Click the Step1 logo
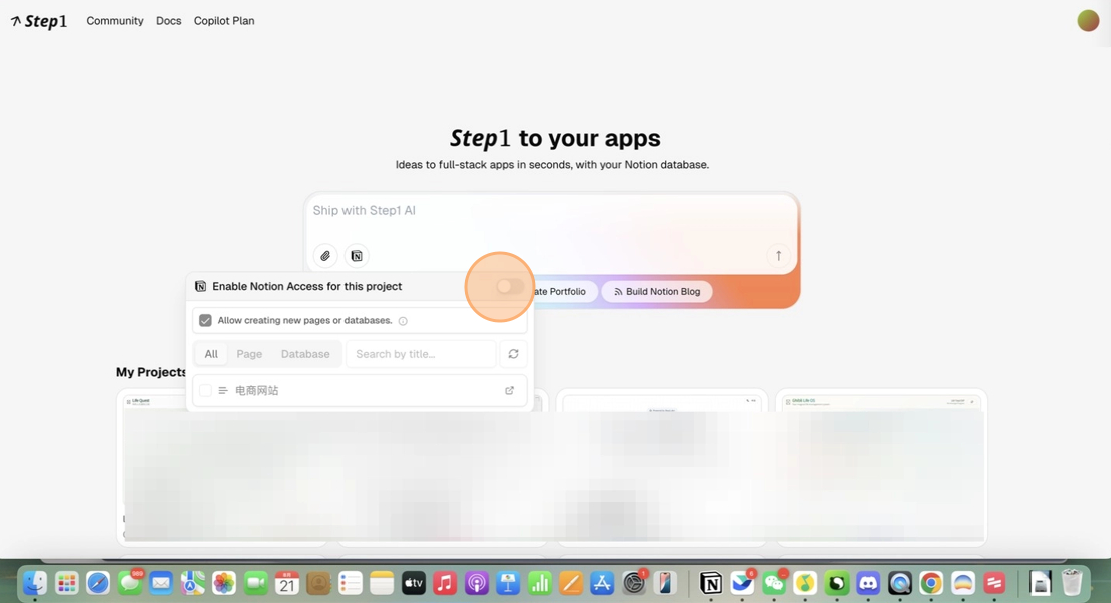This screenshot has width=1111, height=603. click(39, 21)
